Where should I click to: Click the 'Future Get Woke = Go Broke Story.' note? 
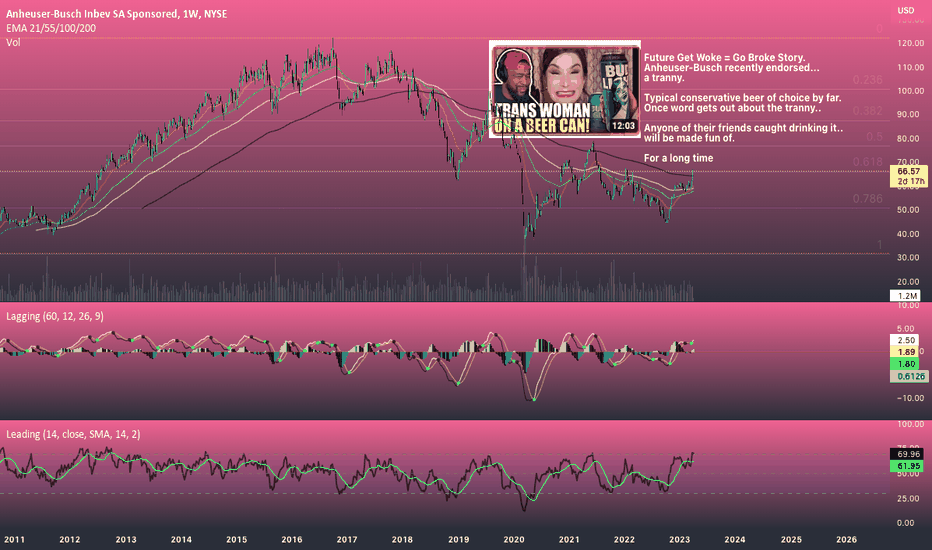click(x=725, y=58)
